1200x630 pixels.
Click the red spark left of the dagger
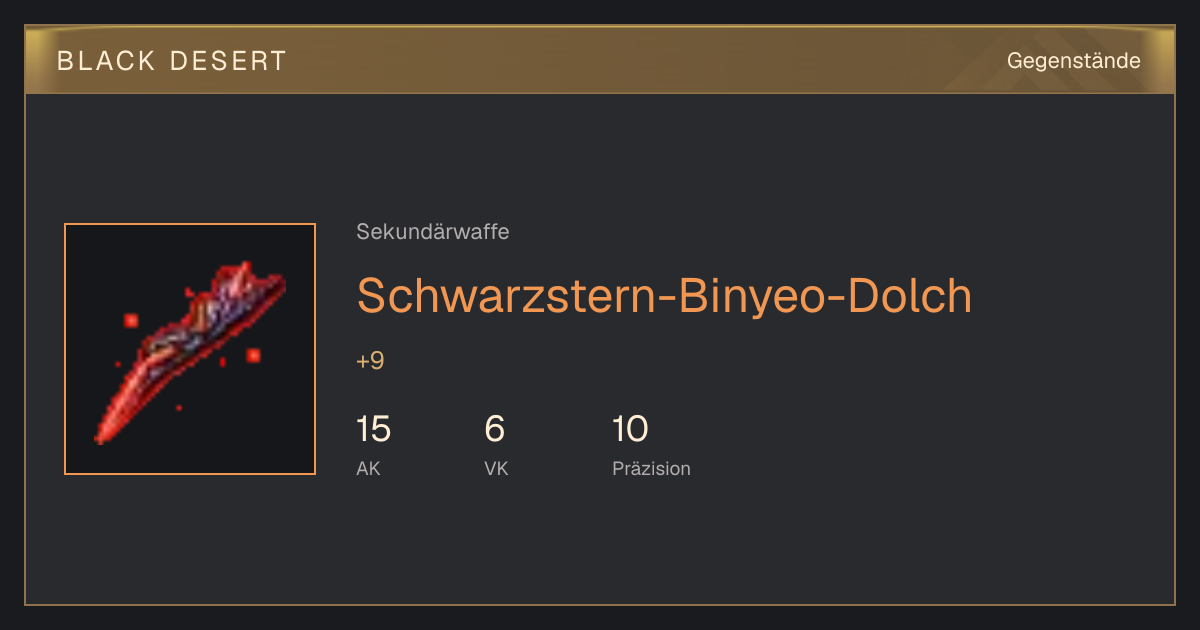130,320
